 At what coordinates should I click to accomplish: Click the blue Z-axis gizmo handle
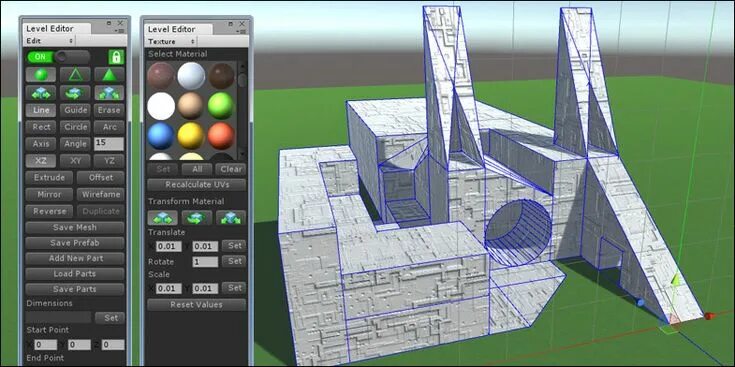tap(641, 303)
